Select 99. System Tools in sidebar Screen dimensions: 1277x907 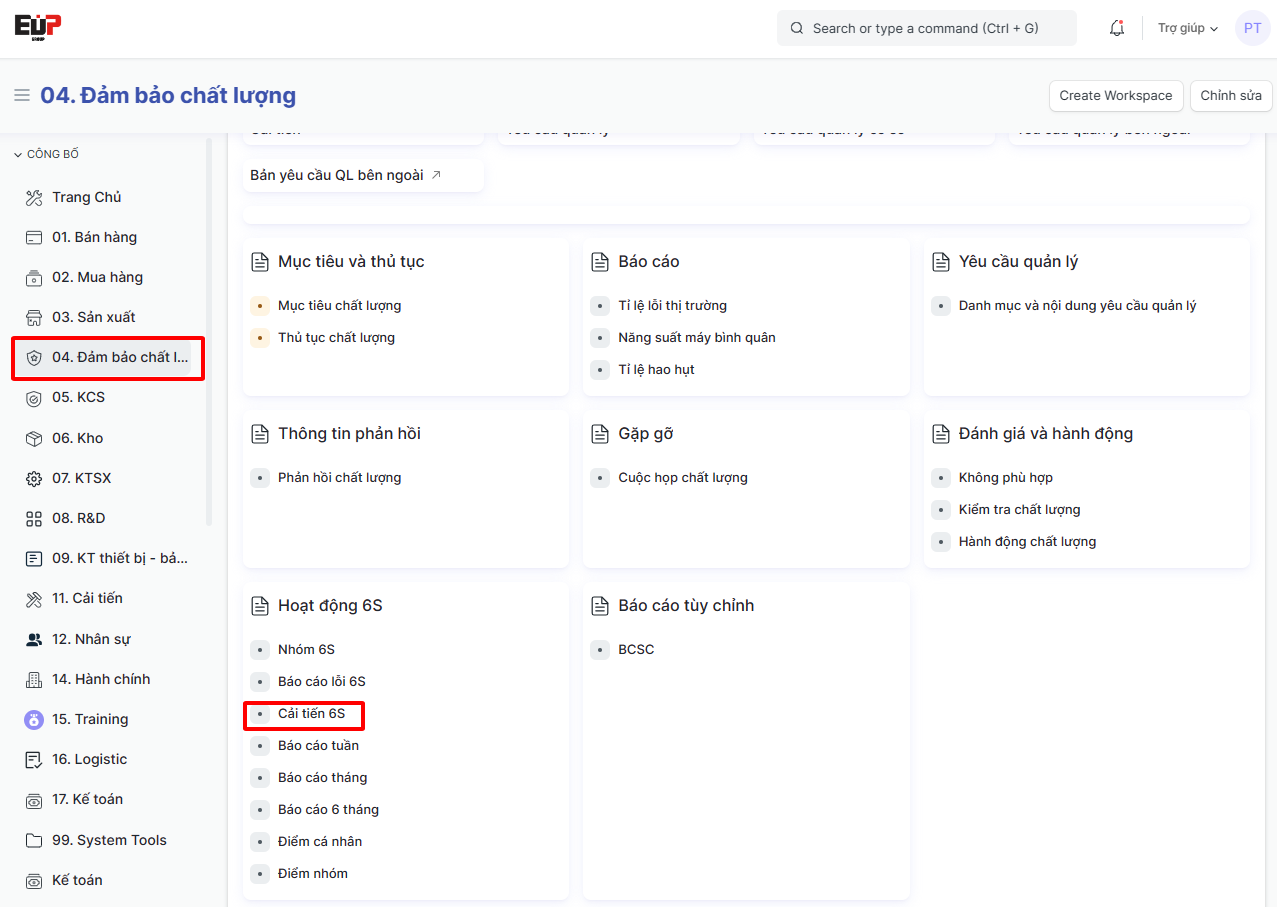(109, 840)
